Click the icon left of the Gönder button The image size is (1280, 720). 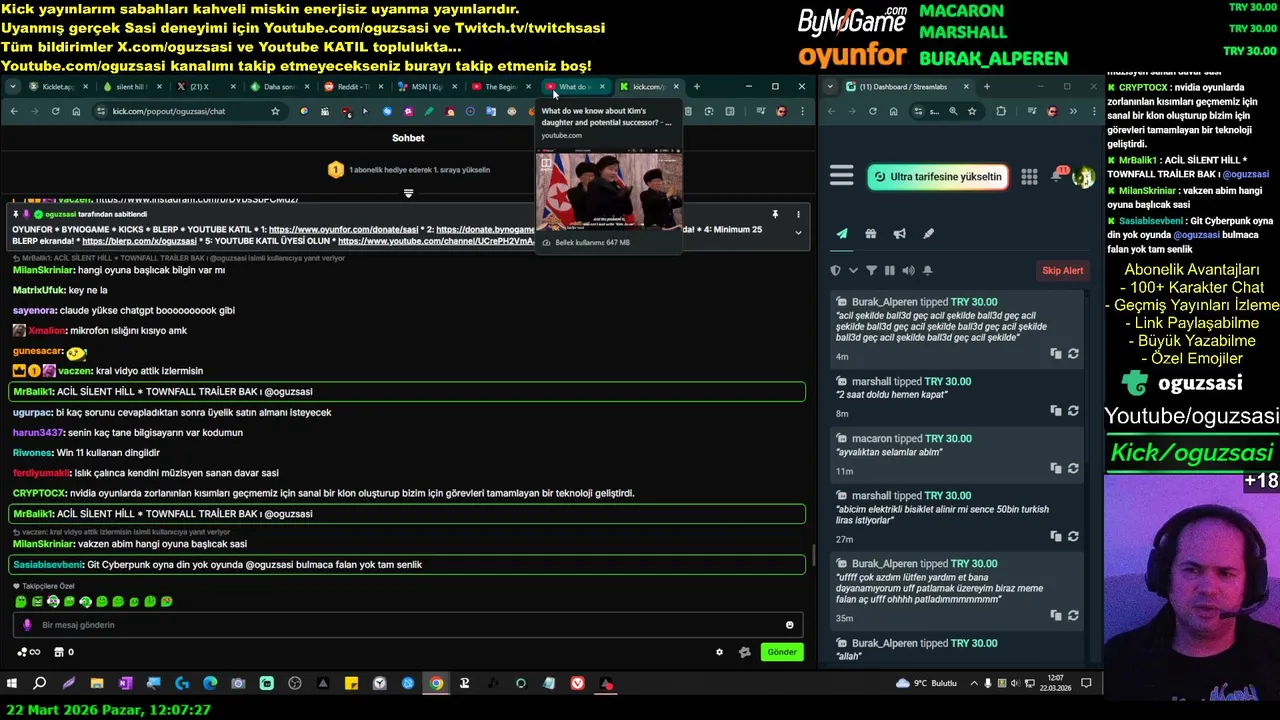(744, 652)
